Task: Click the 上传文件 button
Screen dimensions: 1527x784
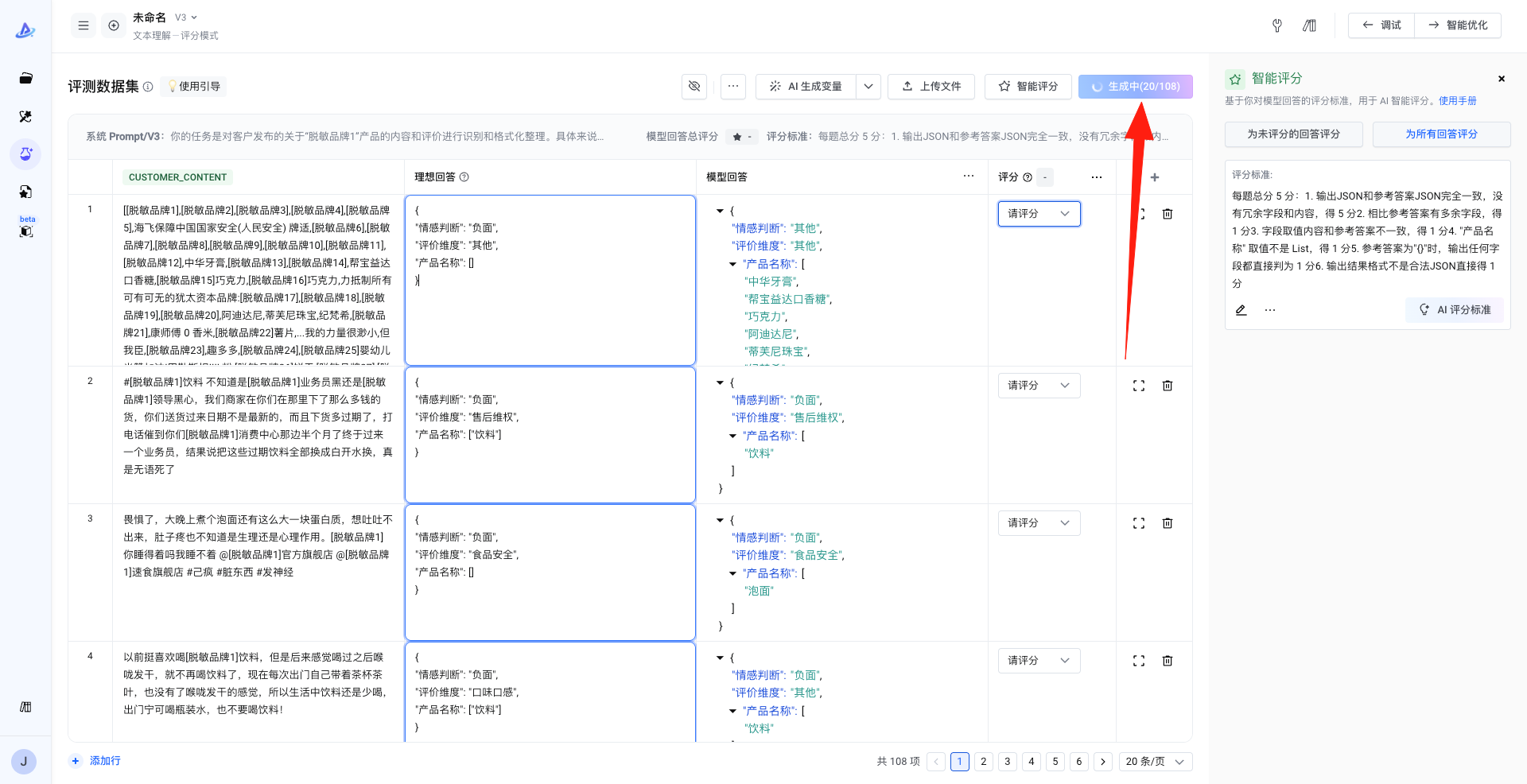Action: pos(931,87)
